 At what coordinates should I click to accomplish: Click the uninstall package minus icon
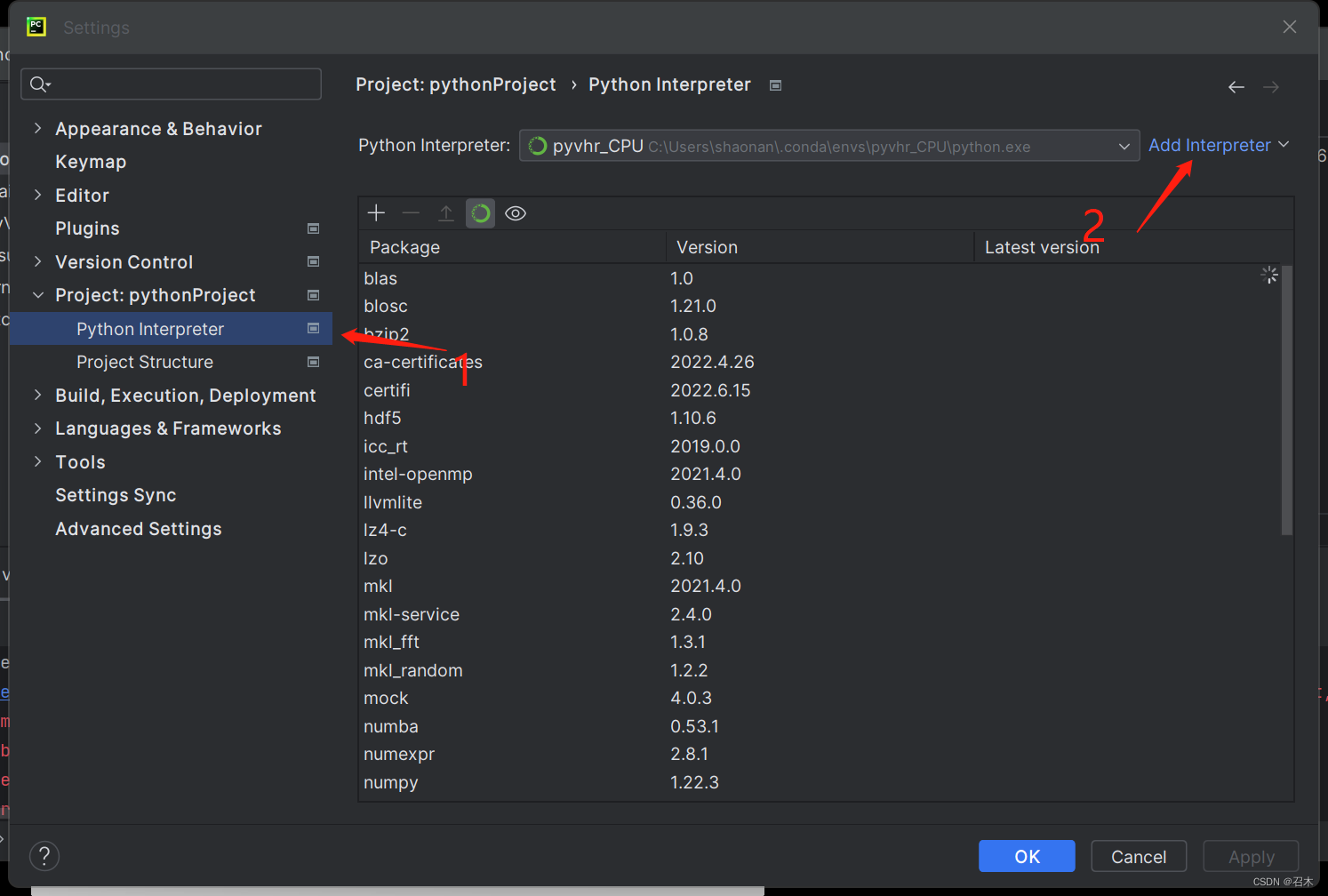click(411, 213)
